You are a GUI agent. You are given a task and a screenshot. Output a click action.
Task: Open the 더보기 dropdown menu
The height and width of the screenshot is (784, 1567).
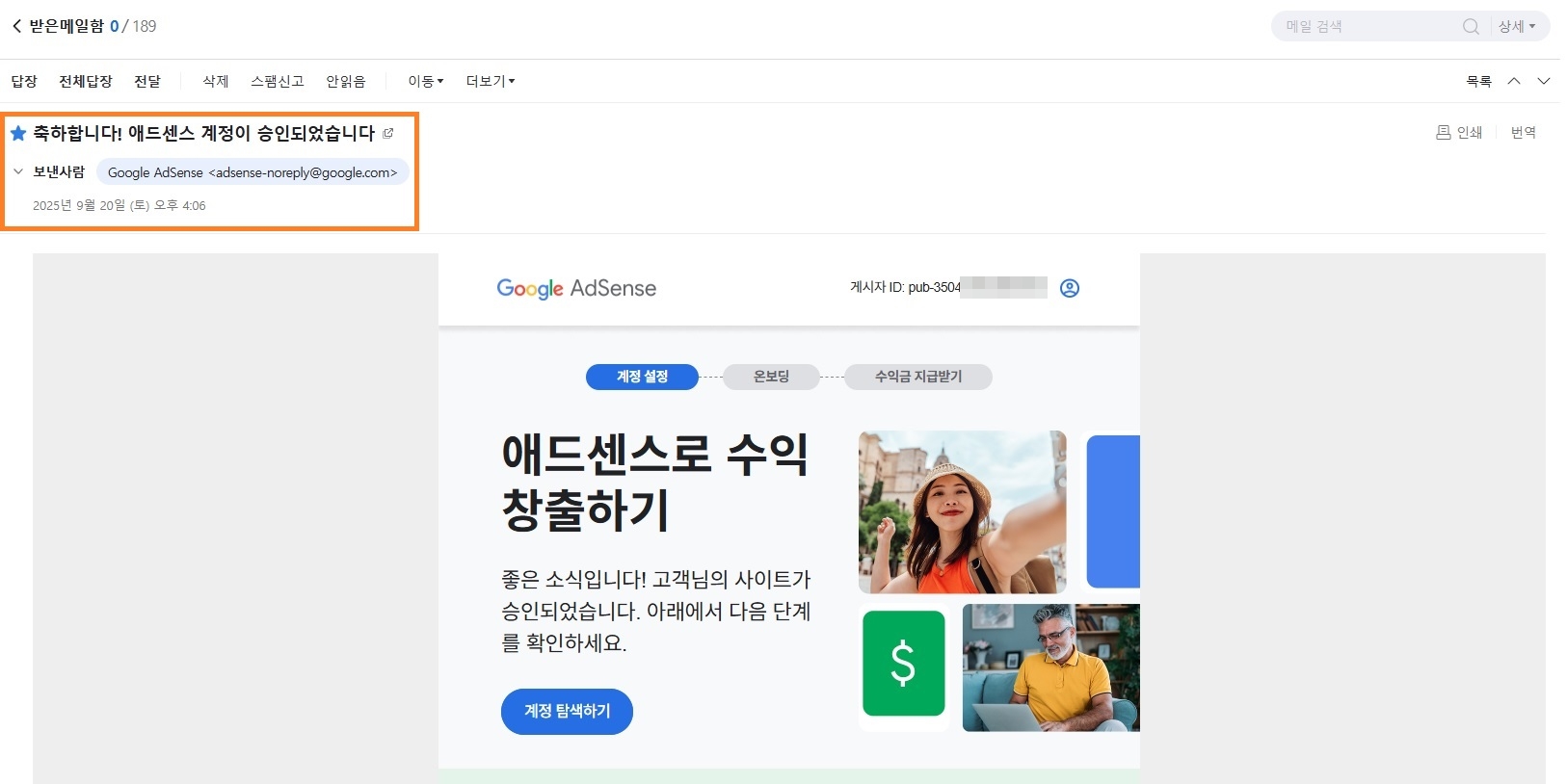(x=490, y=81)
